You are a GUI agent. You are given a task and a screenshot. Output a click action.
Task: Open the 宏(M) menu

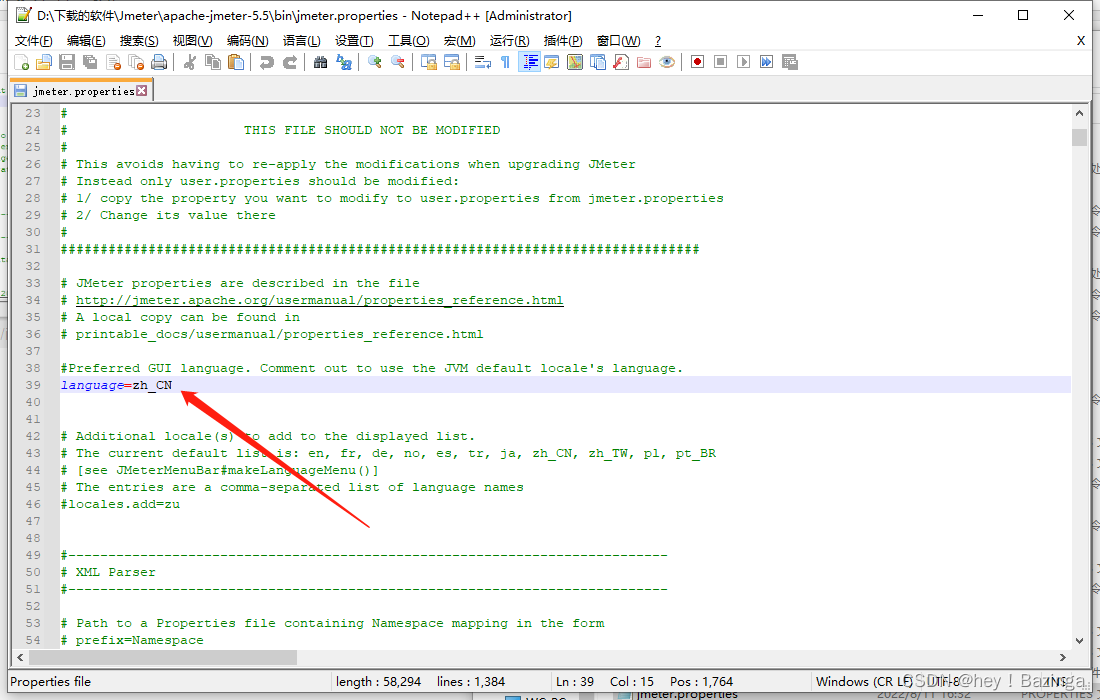460,41
